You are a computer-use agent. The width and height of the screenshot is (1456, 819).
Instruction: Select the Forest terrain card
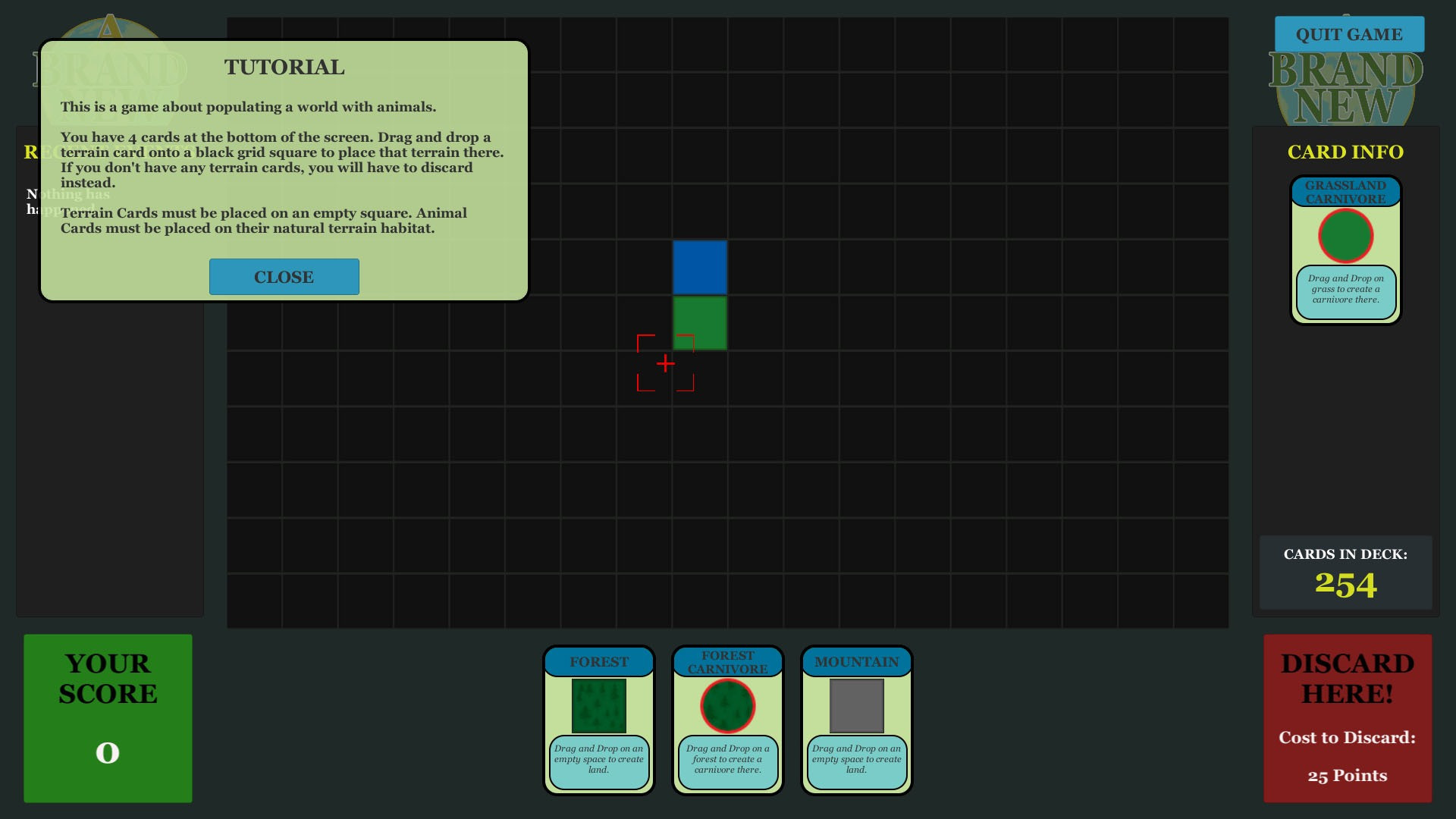pos(599,720)
